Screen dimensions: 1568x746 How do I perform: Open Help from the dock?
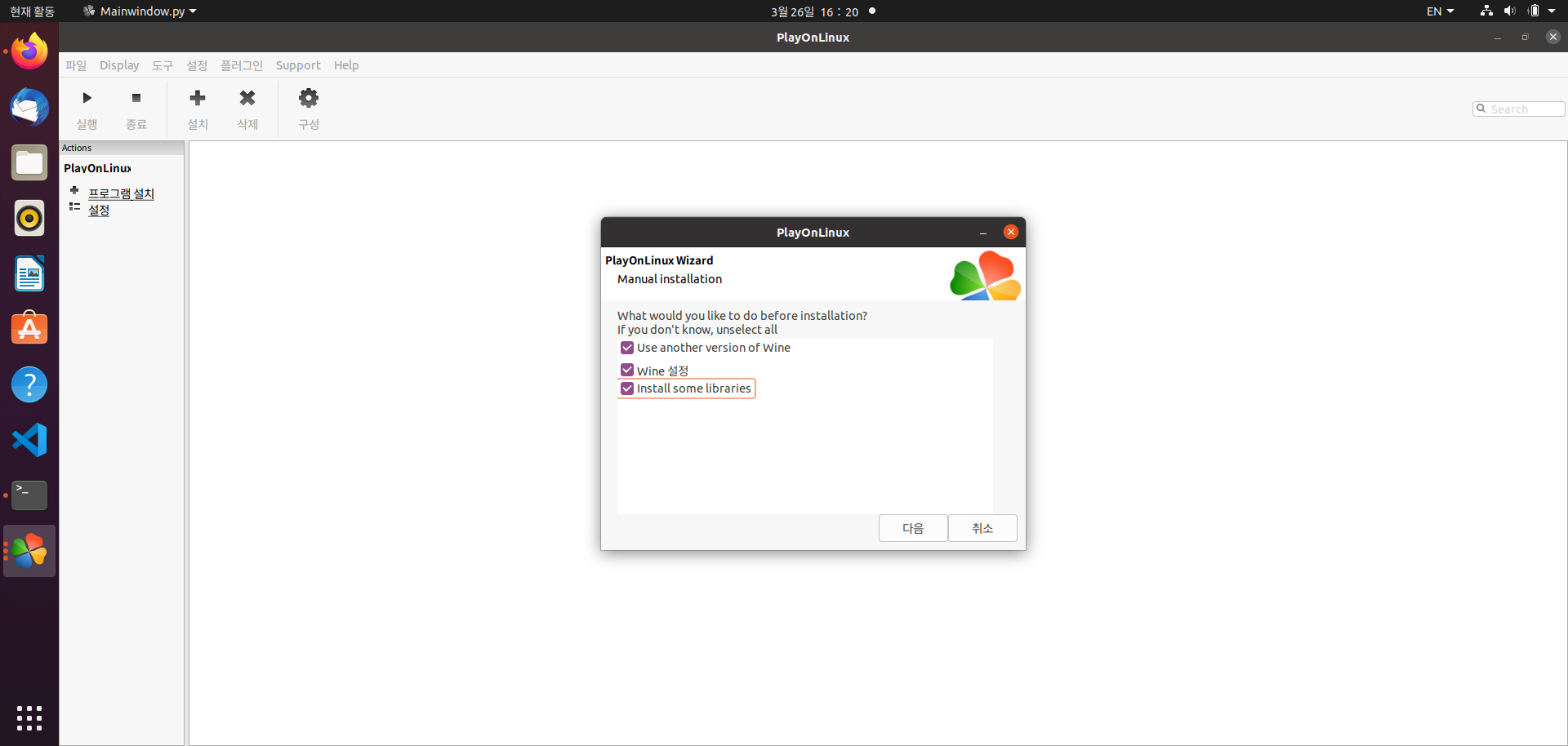point(29,384)
